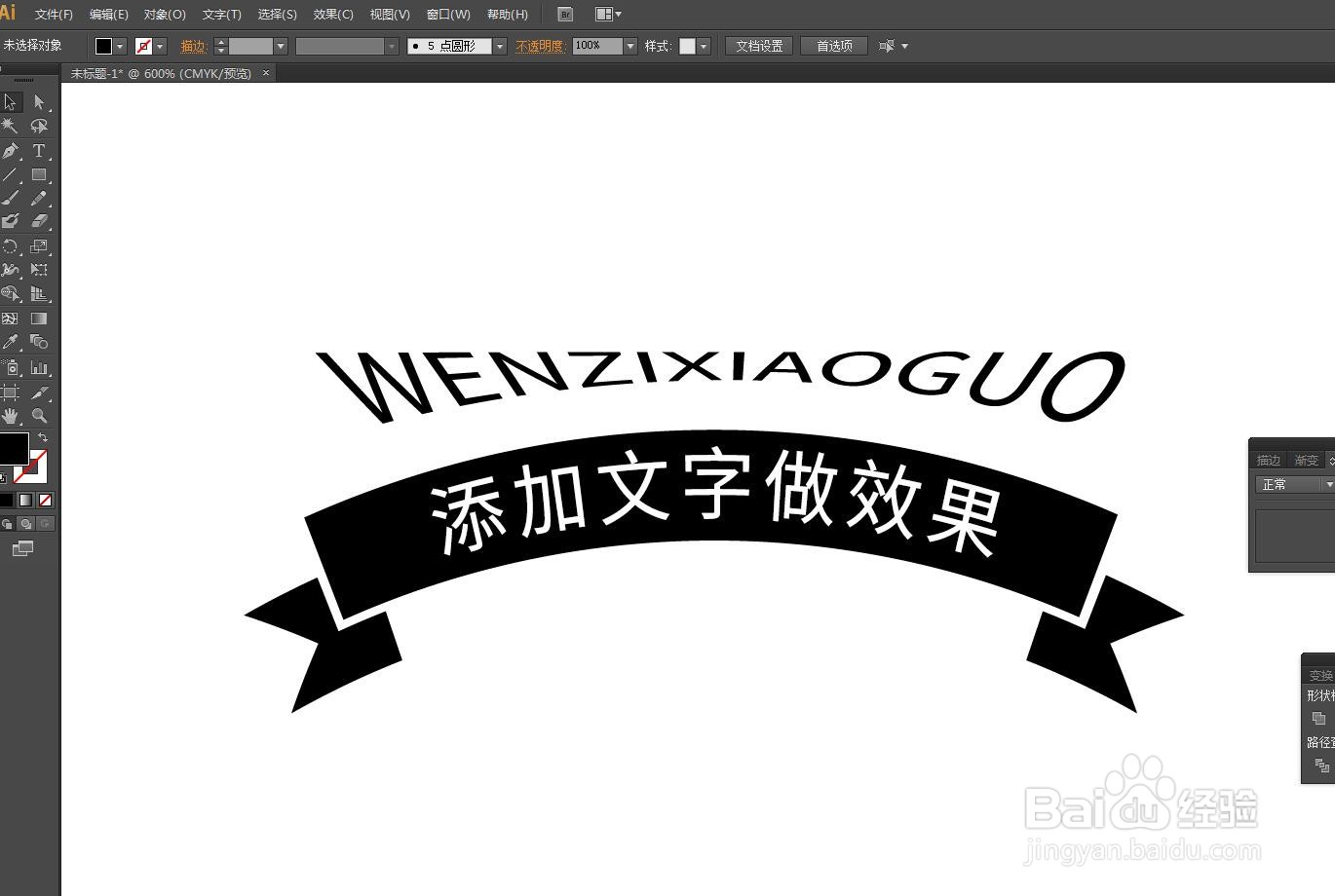Open the stroke color dropdown in control bar

pyautogui.click(x=161, y=46)
